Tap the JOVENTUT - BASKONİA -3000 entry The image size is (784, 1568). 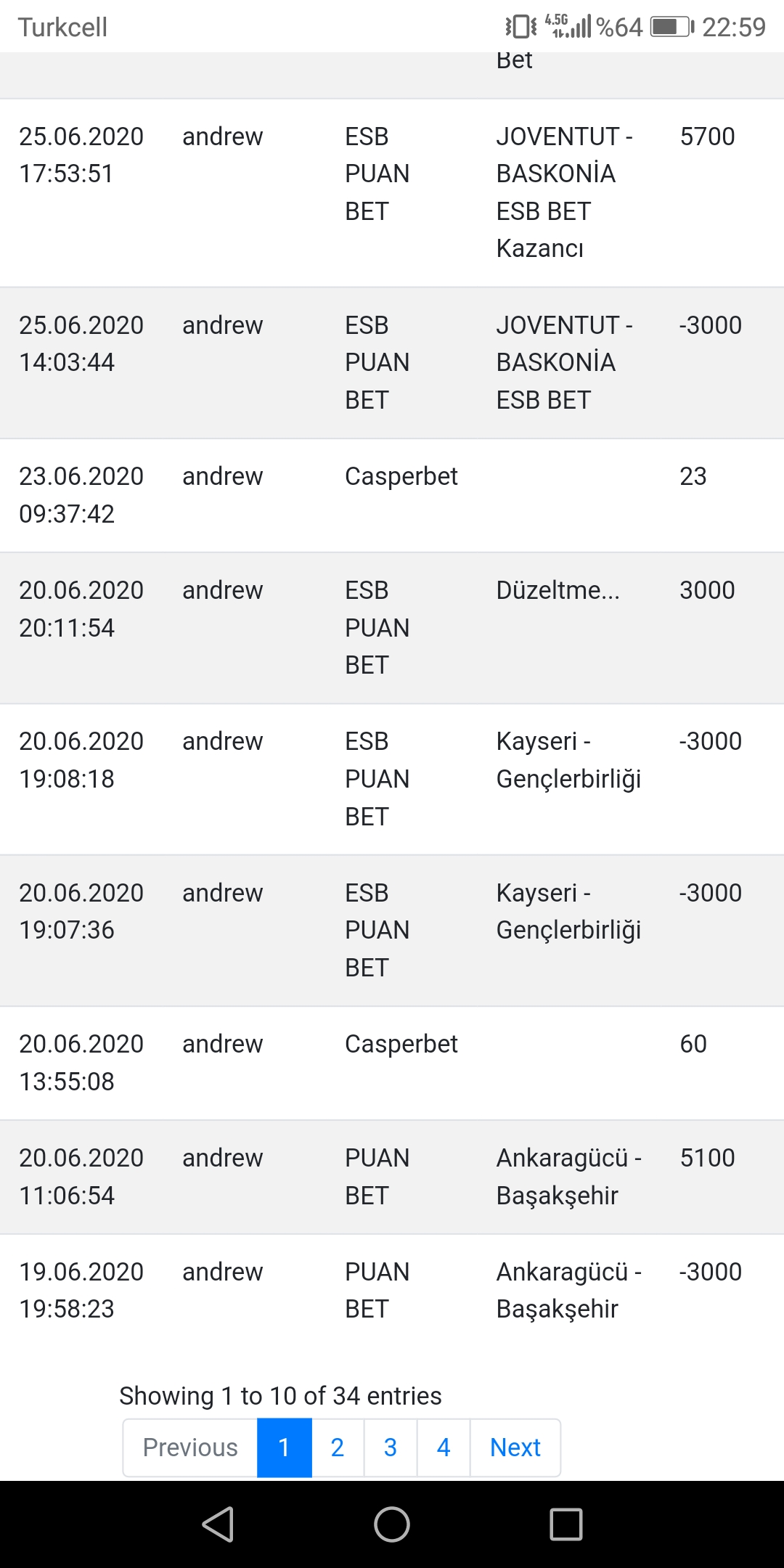pos(392,363)
